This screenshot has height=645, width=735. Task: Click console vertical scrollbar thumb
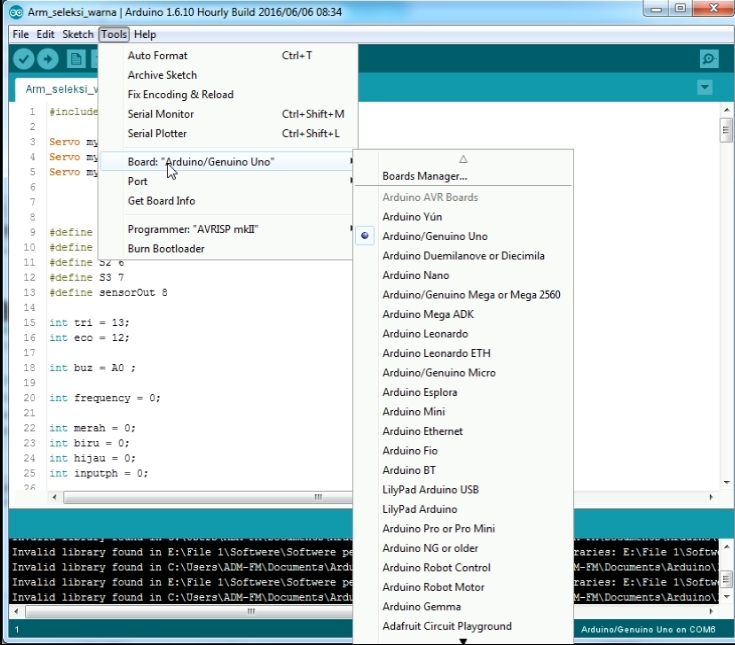click(726, 578)
